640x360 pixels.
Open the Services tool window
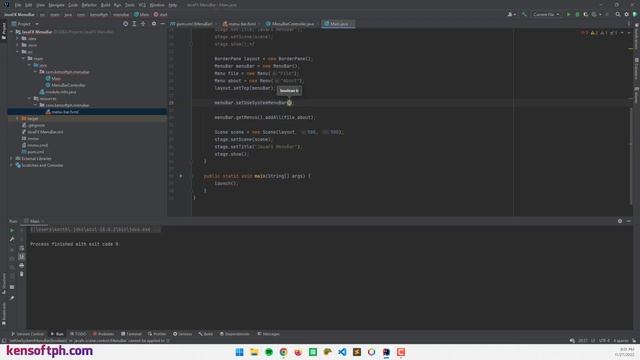tap(182, 334)
